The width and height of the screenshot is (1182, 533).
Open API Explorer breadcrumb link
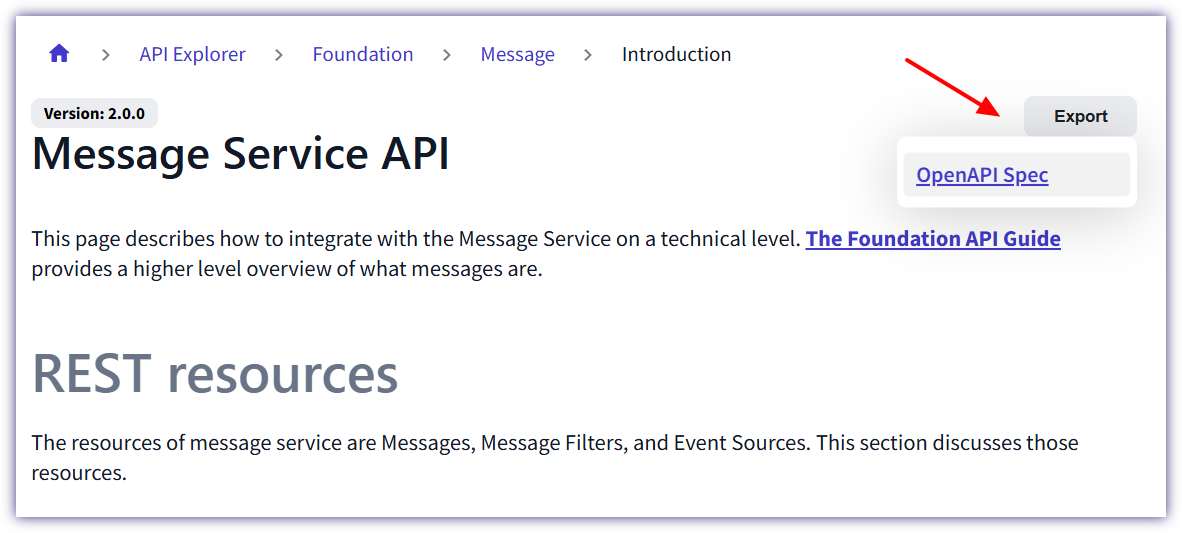[x=192, y=54]
